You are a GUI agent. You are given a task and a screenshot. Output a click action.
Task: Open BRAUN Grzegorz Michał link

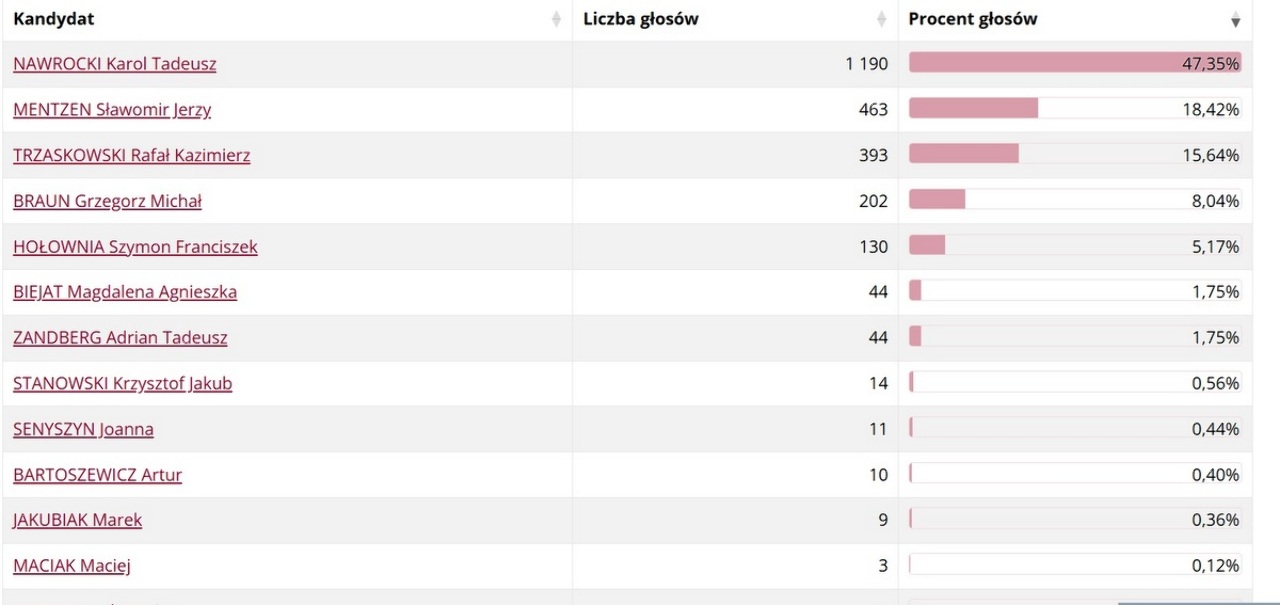click(x=108, y=202)
